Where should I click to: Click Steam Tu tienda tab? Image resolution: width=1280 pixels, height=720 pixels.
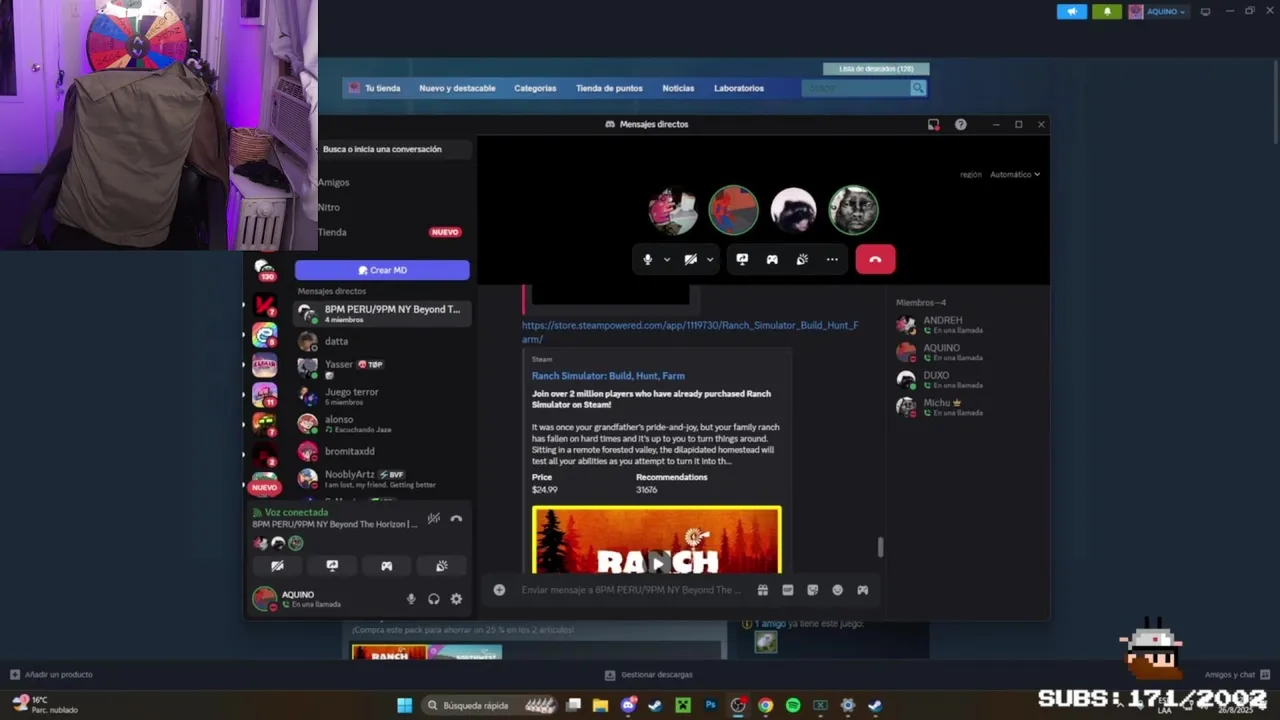tap(382, 88)
